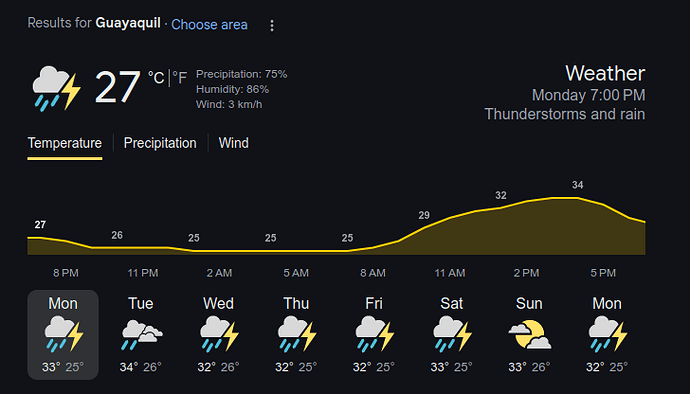Screen dimensions: 690x394
Task: Switch temperature units to °C
Action: [x=156, y=78]
